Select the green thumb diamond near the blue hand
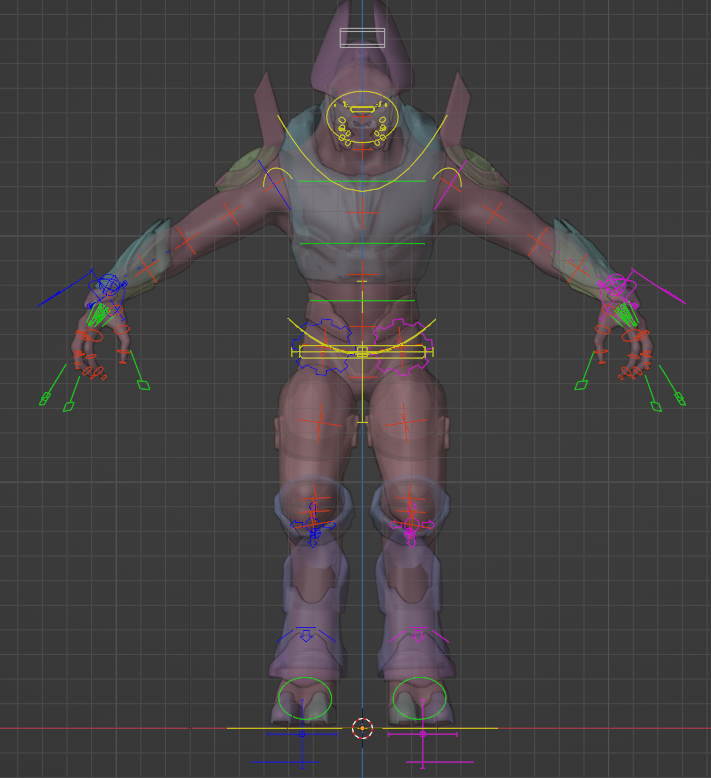Screen dimensions: 711x778 pos(143,385)
